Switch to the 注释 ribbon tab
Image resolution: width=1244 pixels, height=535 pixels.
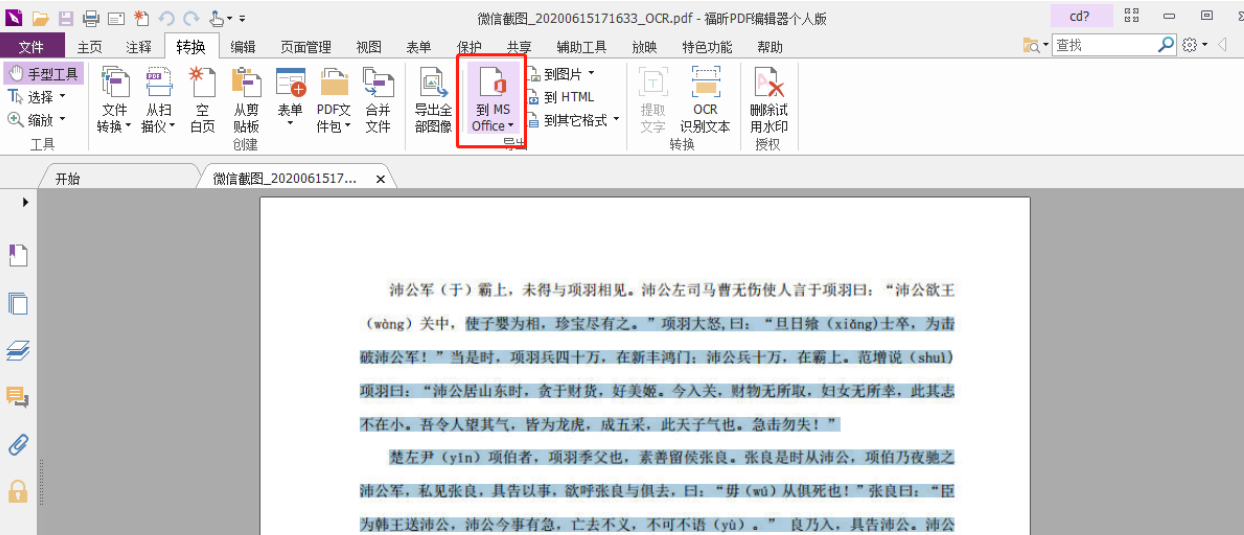tap(139, 47)
